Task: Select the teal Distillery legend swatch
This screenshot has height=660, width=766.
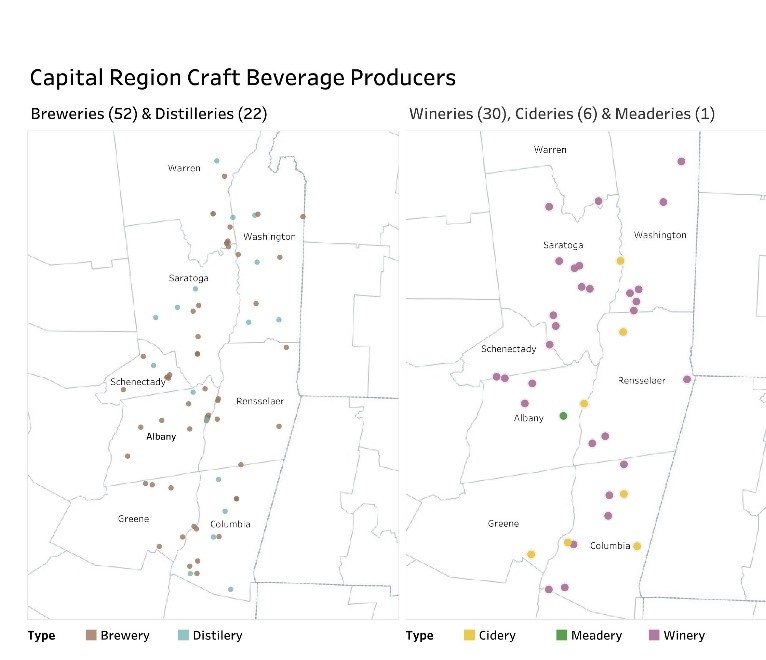Action: point(182,635)
